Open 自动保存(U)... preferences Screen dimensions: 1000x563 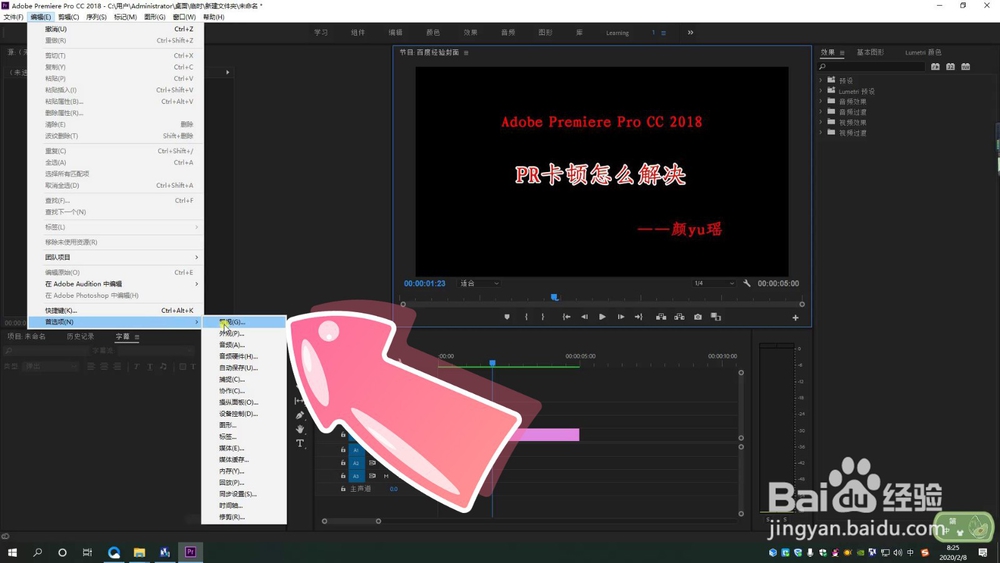point(244,368)
